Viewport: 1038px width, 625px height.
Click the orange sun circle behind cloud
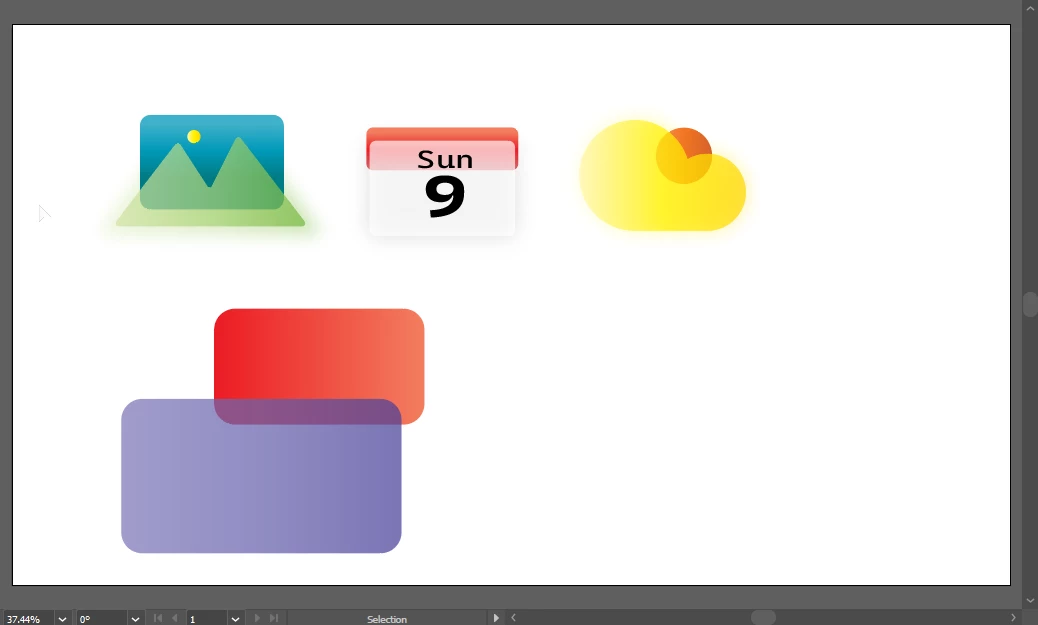[x=693, y=145]
